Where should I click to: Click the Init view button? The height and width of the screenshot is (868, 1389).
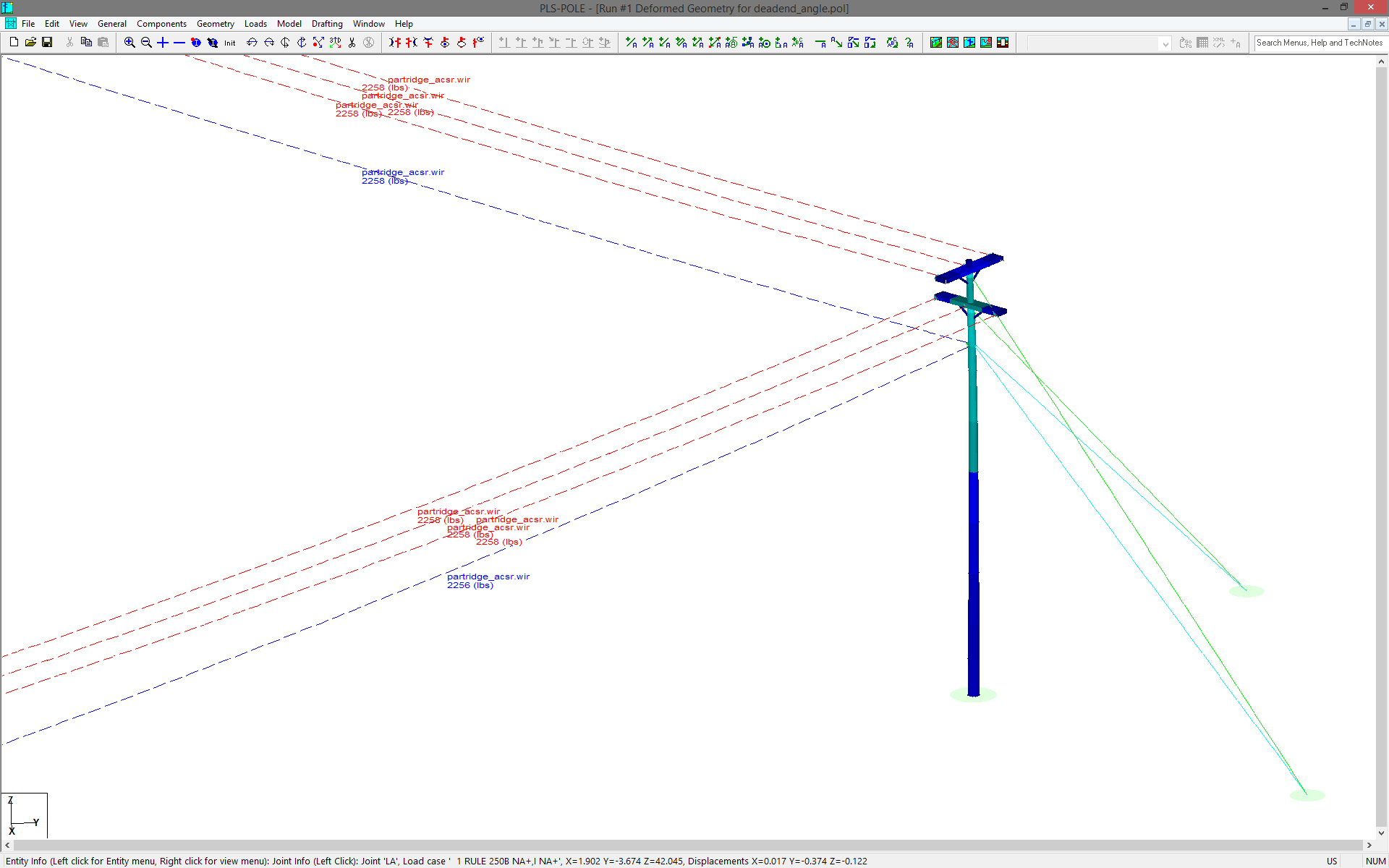pyautogui.click(x=229, y=43)
